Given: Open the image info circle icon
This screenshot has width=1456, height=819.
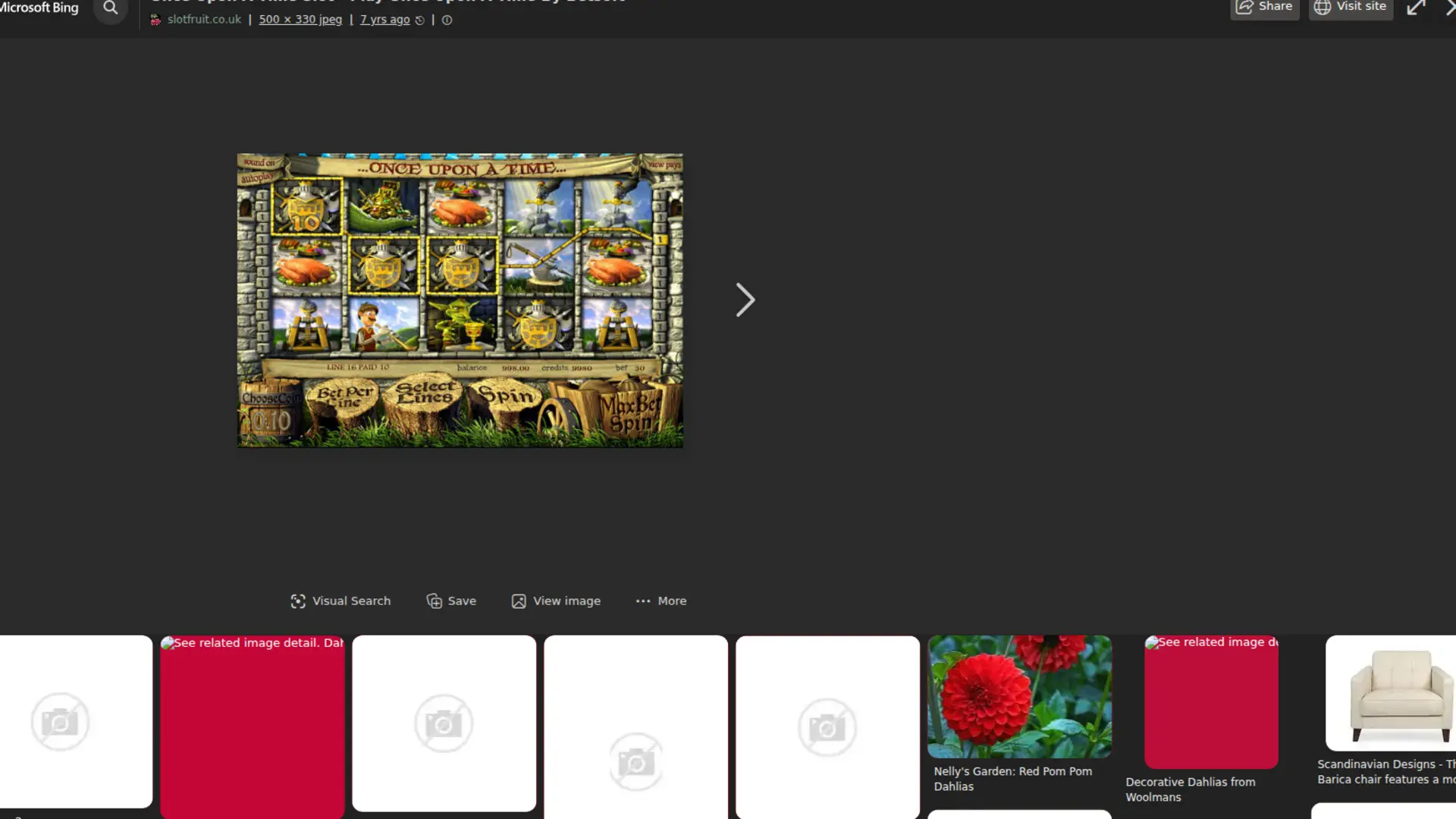Looking at the screenshot, I should point(447,20).
